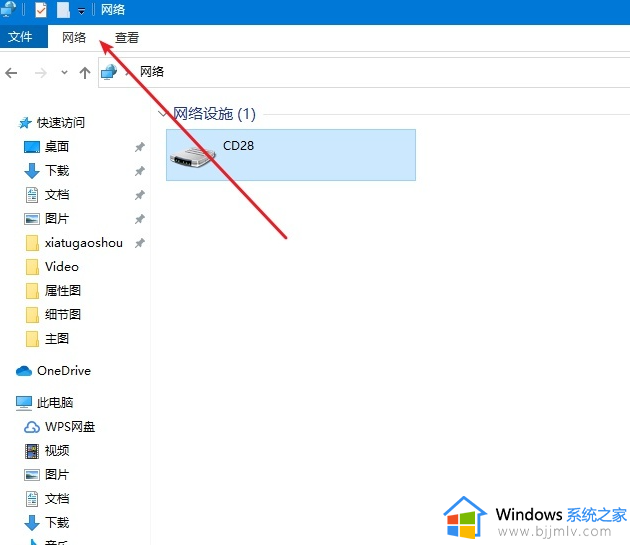Click the 快速访问 star icon

pyautogui.click(x=25, y=123)
